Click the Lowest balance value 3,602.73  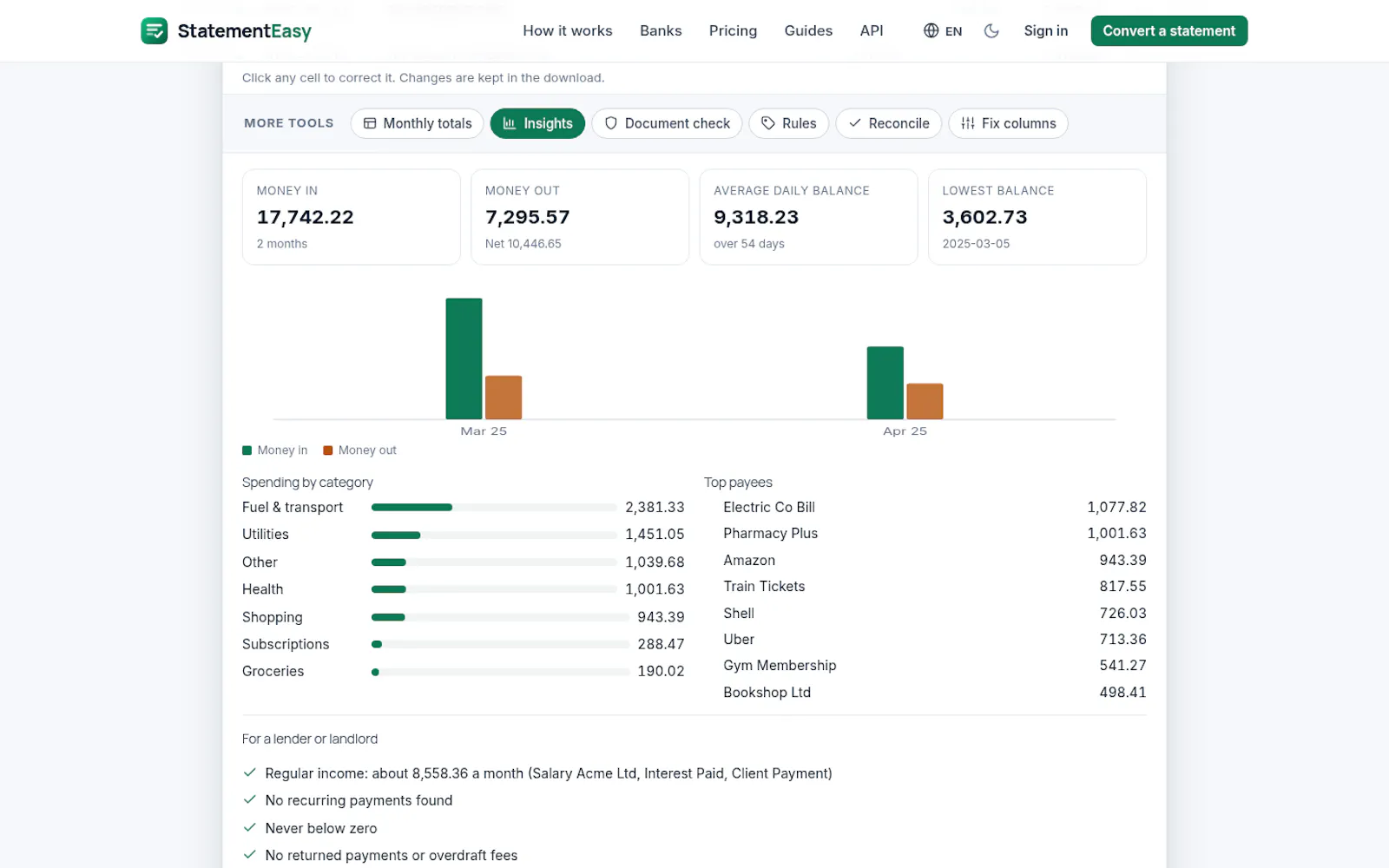[x=984, y=217]
